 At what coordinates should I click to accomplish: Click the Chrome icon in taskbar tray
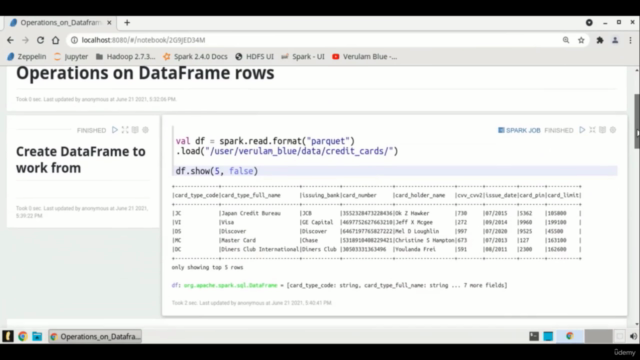pos(570,336)
